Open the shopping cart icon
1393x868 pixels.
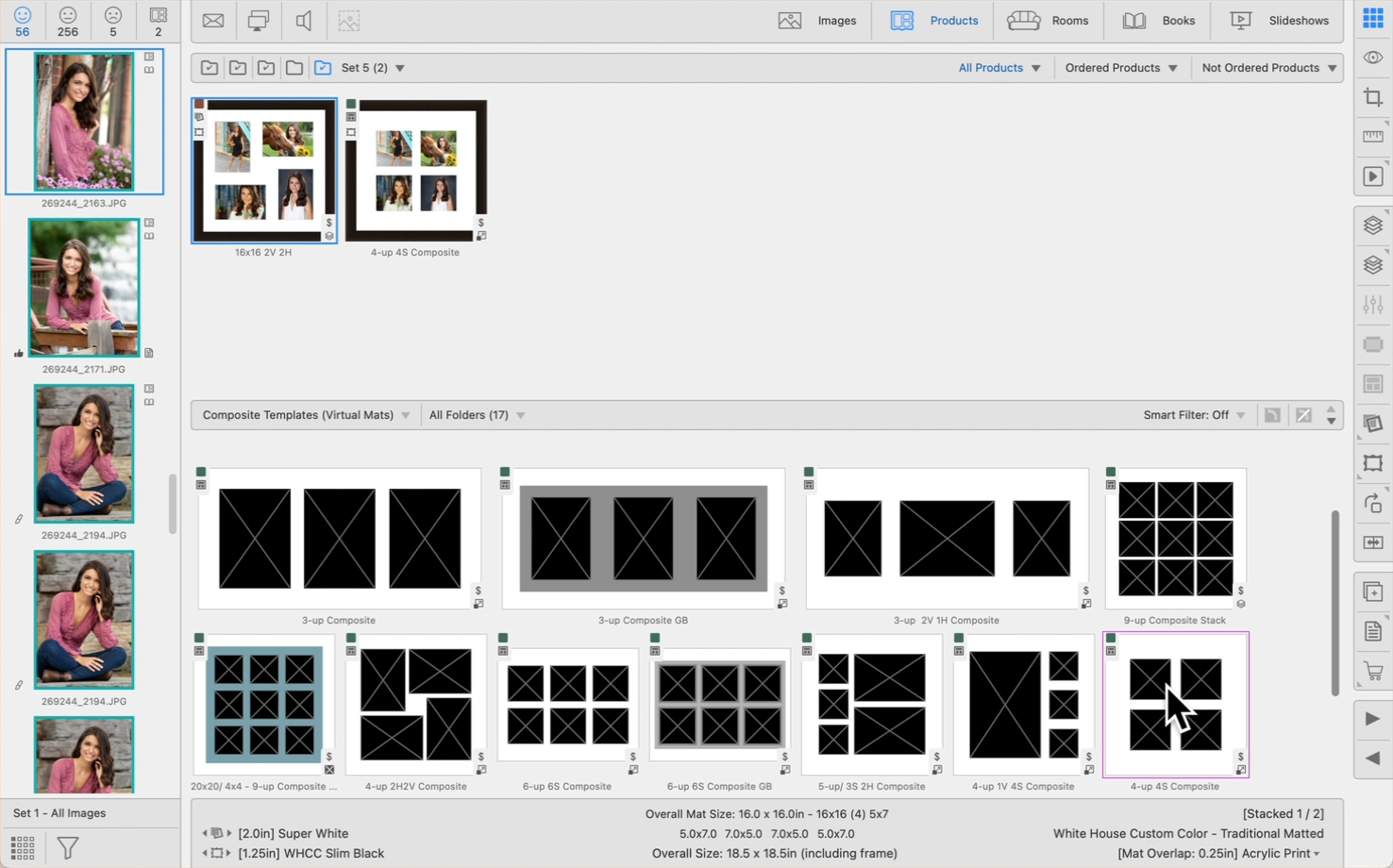pos(1372,672)
